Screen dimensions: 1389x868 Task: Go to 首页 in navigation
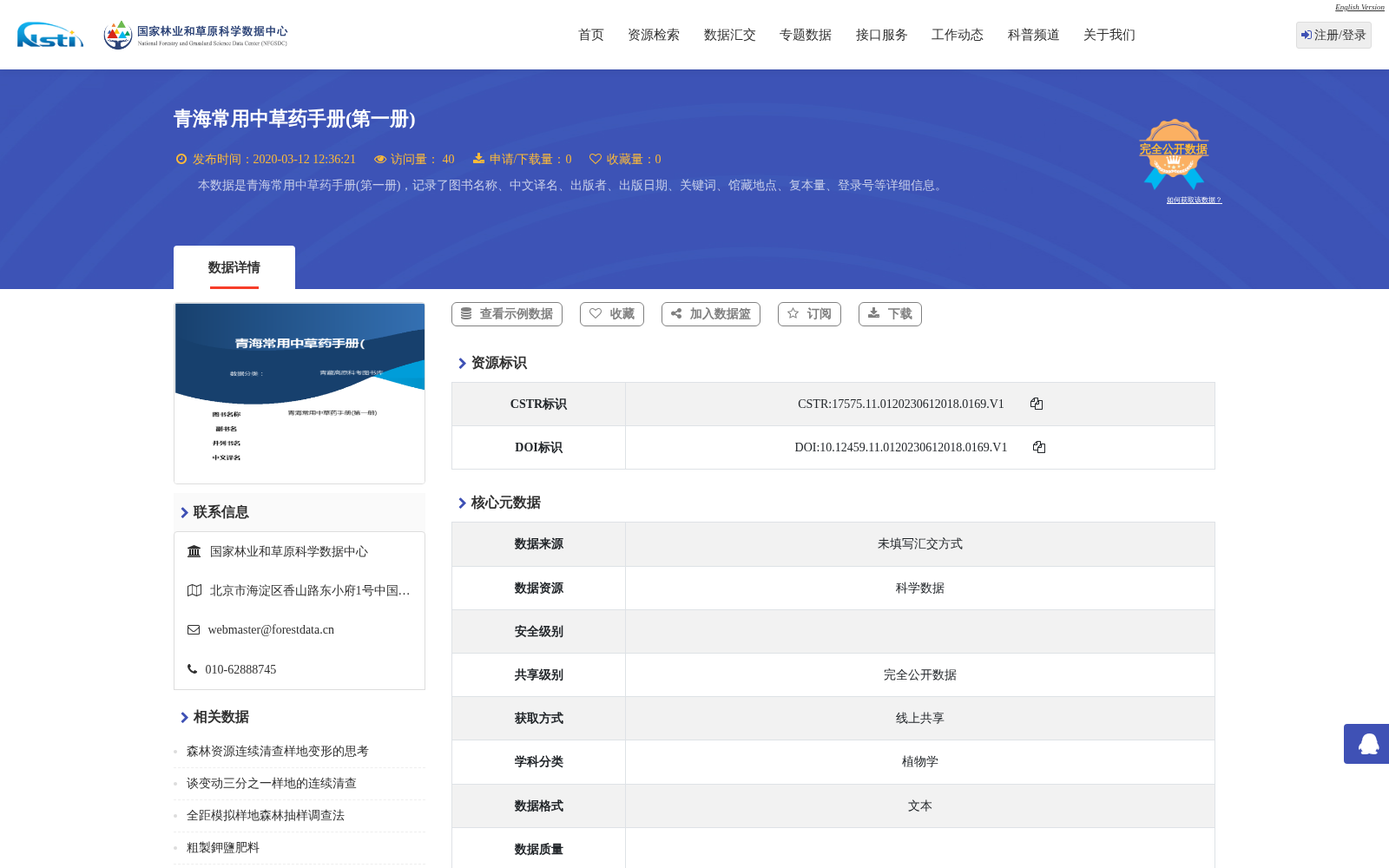[591, 35]
